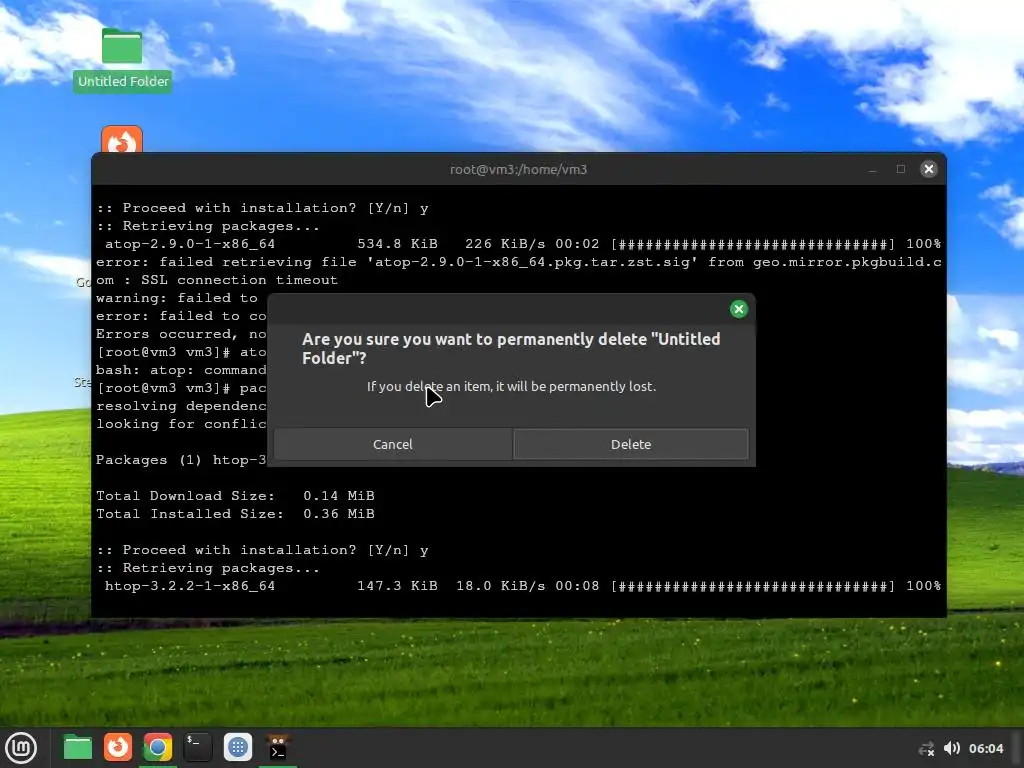Select the Firefox desktop shortcut icon
Viewport: 1024px width, 768px height.
(x=122, y=139)
